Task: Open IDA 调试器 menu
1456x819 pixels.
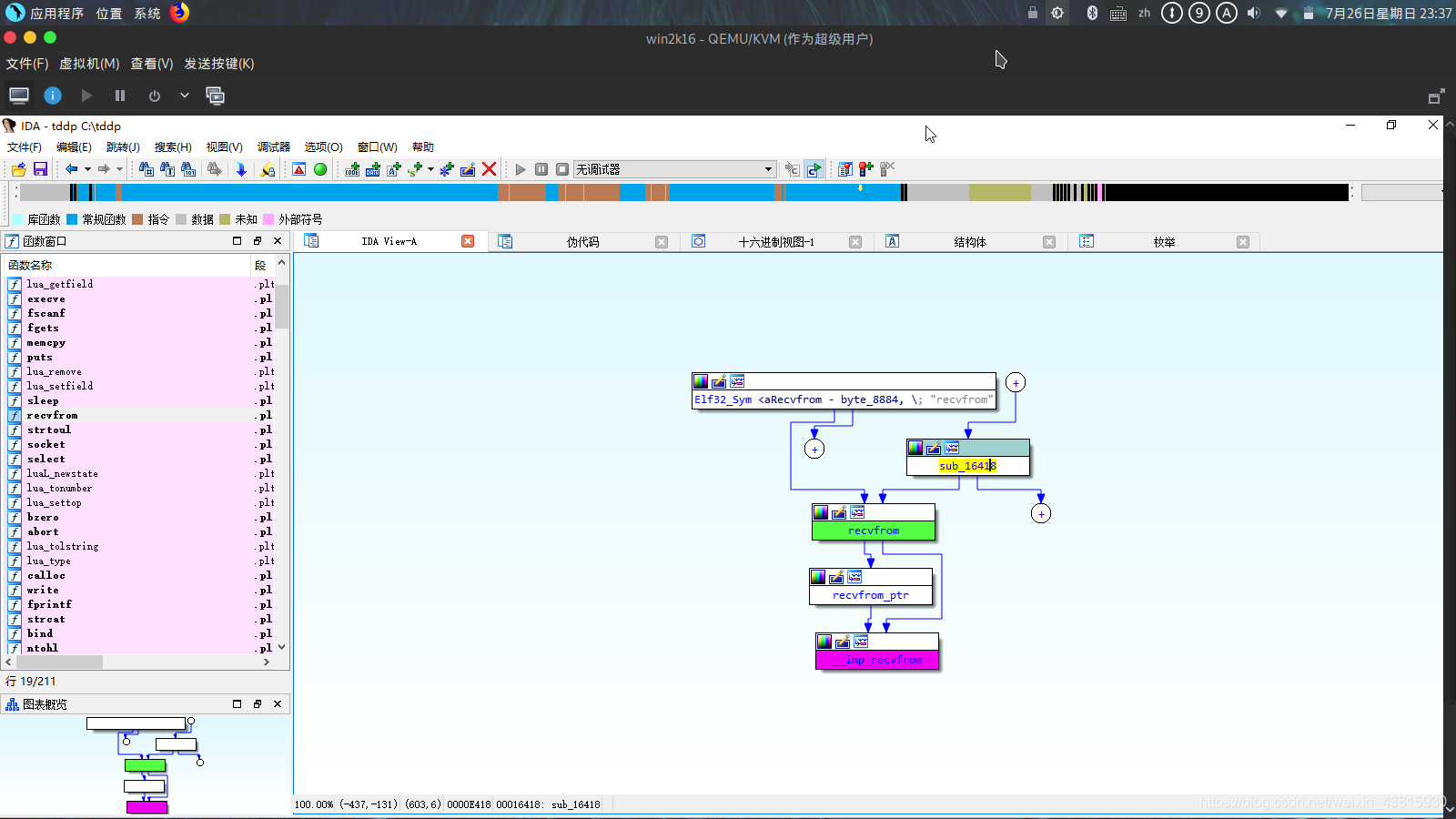Action: pos(274,147)
